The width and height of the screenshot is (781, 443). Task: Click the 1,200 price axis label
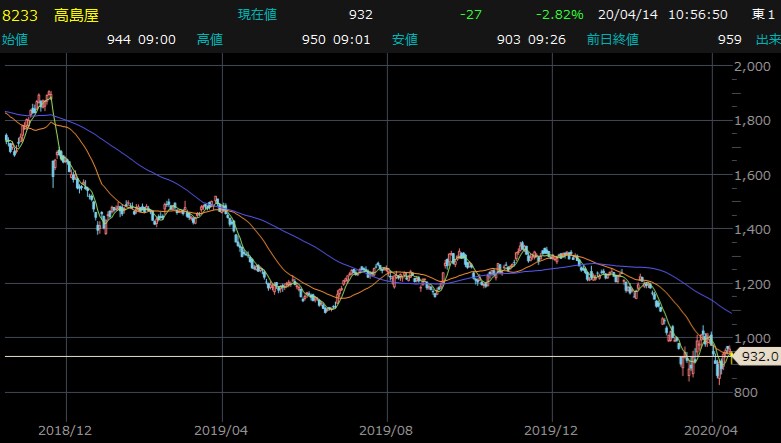pos(752,285)
